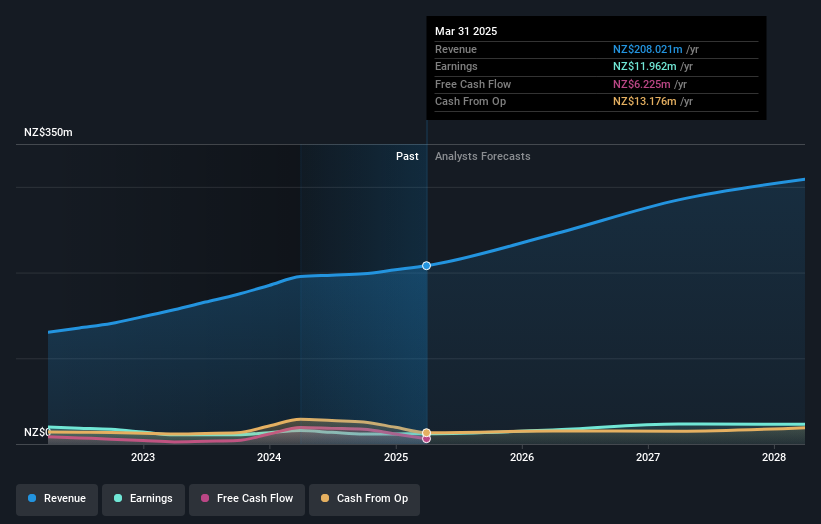This screenshot has height=524, width=821.
Task: Click the orange Cash From Op data point marker
Action: coord(427,433)
